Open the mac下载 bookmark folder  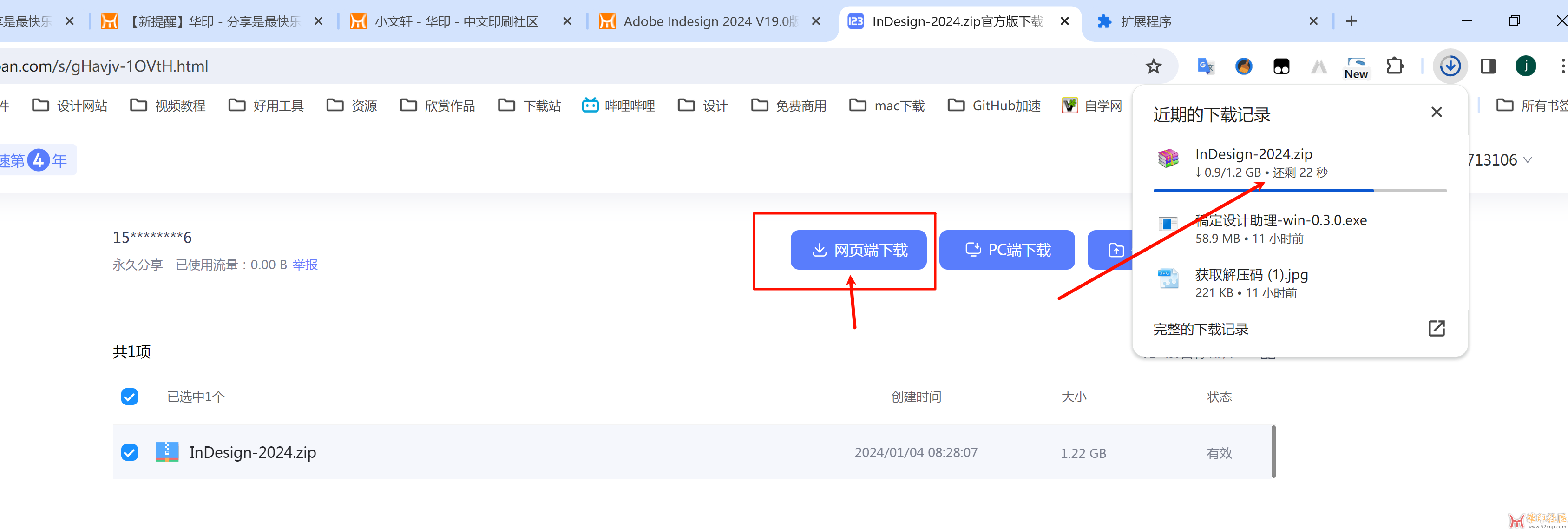click(x=887, y=106)
